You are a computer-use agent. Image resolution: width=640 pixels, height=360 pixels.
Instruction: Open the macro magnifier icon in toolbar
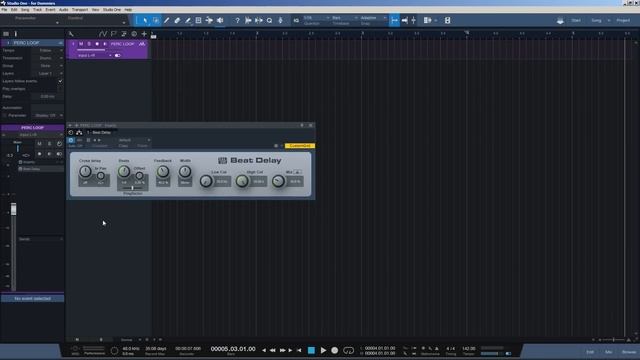coord(269,20)
